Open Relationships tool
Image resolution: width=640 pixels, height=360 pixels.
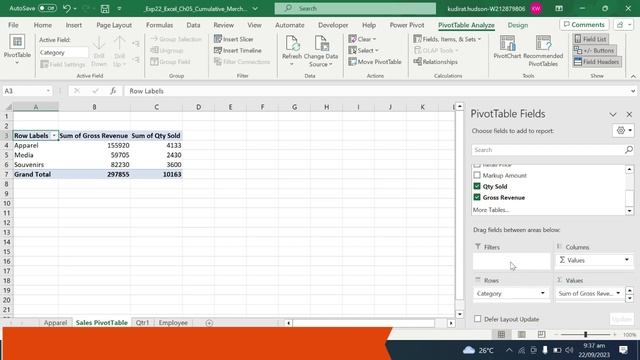point(436,62)
